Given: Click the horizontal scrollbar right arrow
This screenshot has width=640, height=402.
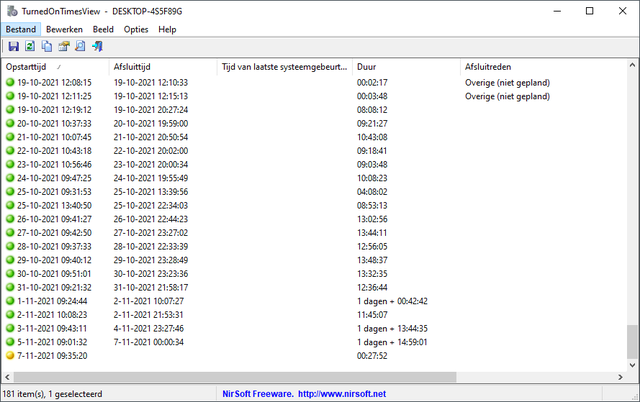Looking at the screenshot, I should 620,377.
